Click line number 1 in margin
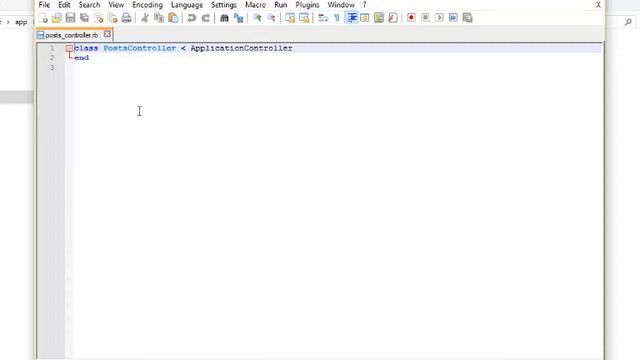 52,48
